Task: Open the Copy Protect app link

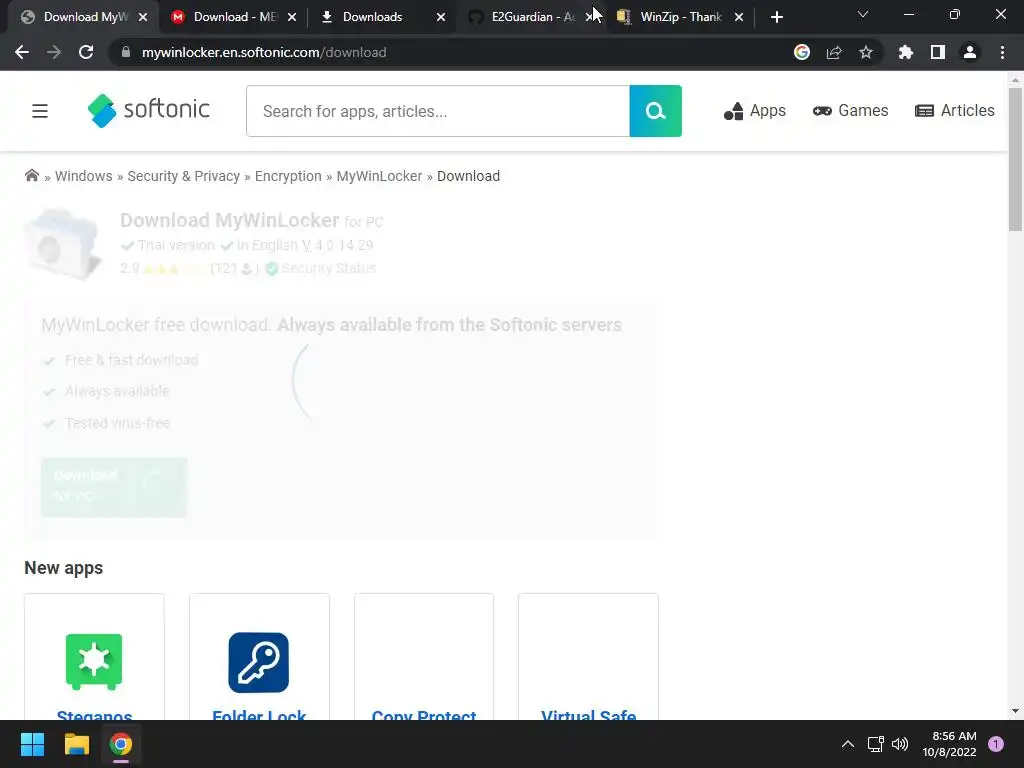Action: (x=424, y=716)
